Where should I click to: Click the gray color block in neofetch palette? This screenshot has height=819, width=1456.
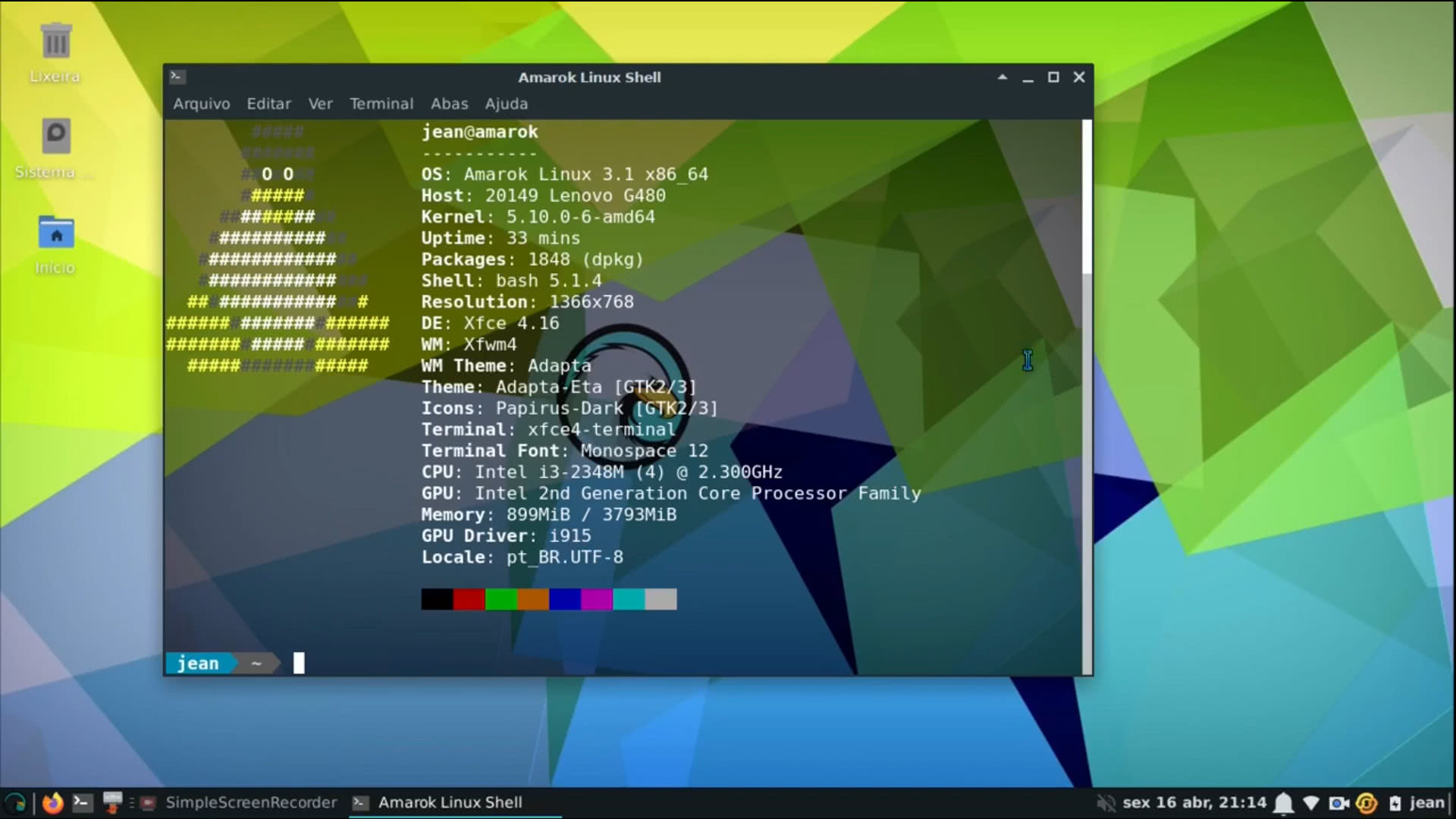tap(661, 599)
